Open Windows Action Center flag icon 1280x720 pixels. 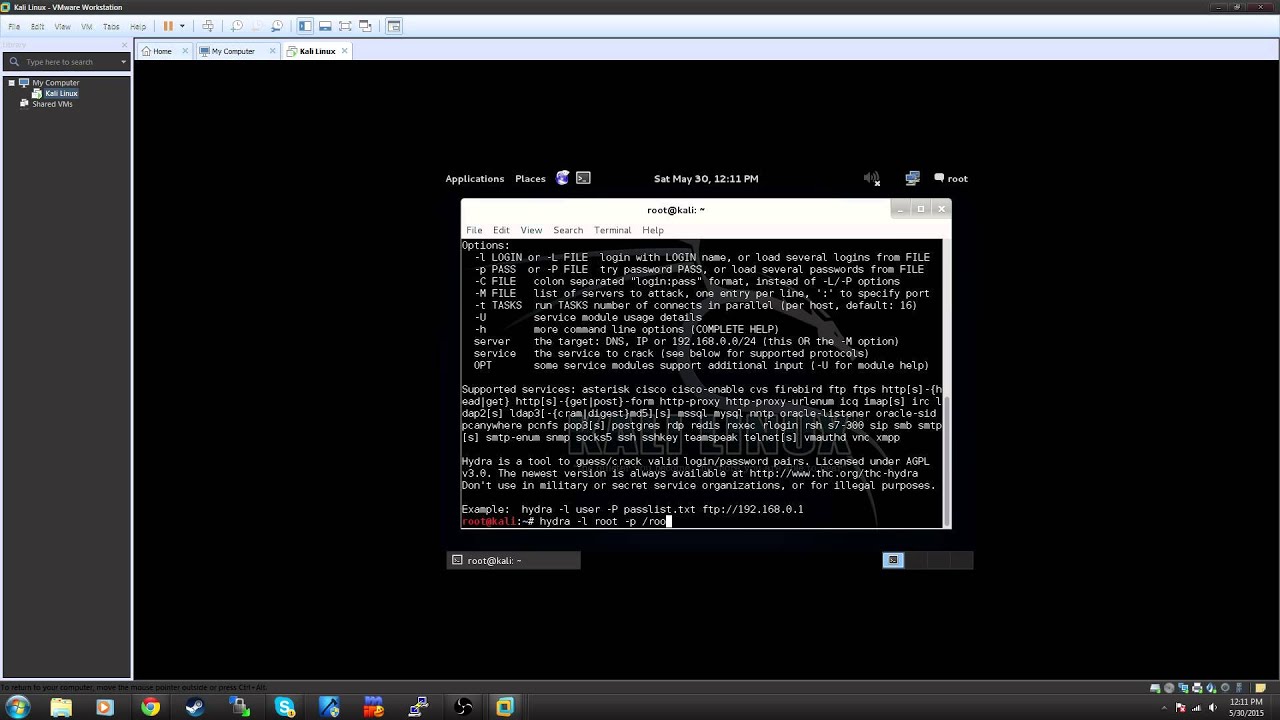point(1180,708)
